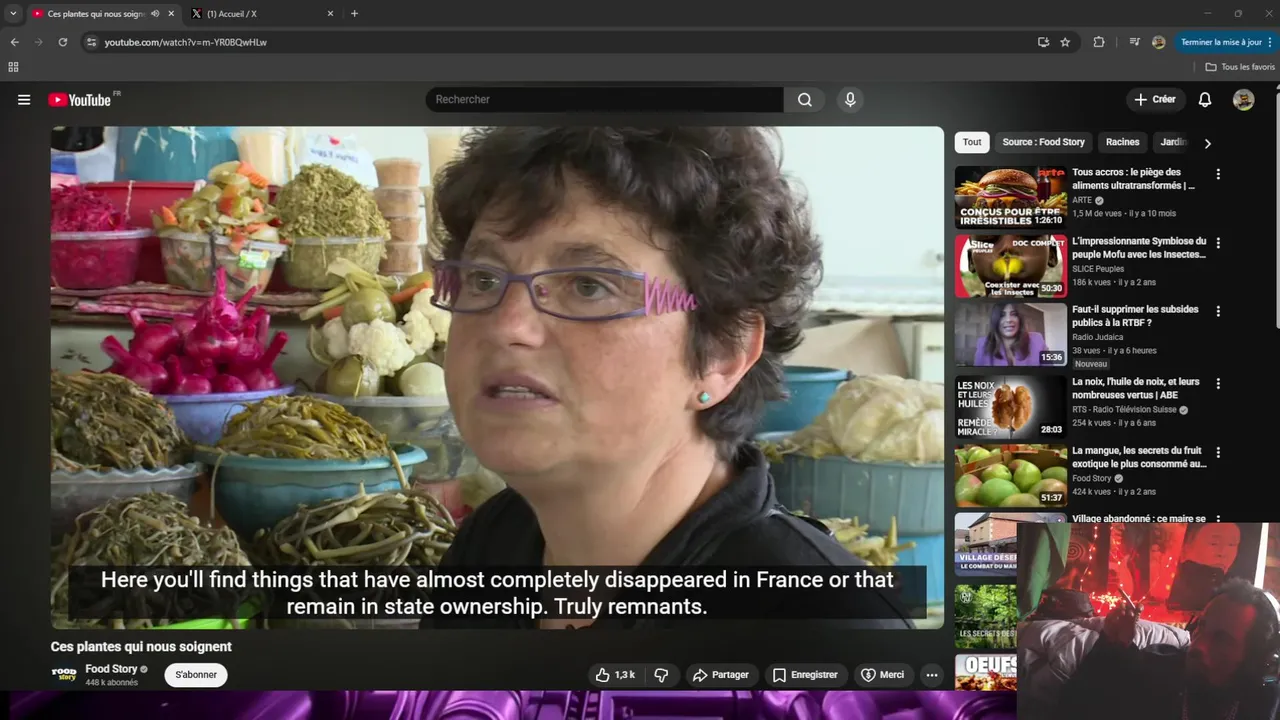The image size is (1280, 720).
Task: Open the 'Tous accros' burger thumbnail
Action: [x=1010, y=197]
